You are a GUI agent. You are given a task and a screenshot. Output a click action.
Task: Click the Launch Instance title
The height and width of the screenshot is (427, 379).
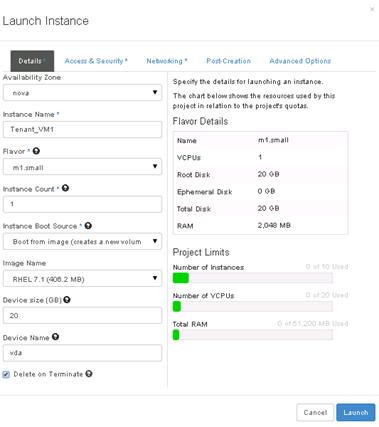pos(46,21)
